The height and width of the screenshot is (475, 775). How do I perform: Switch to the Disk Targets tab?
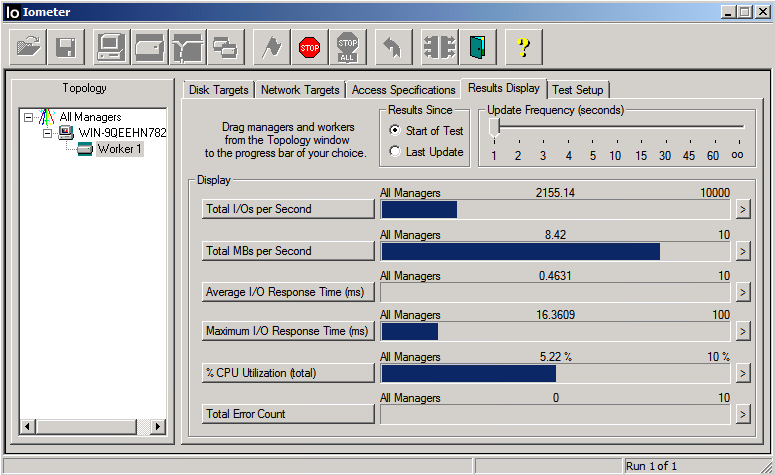[x=218, y=90]
